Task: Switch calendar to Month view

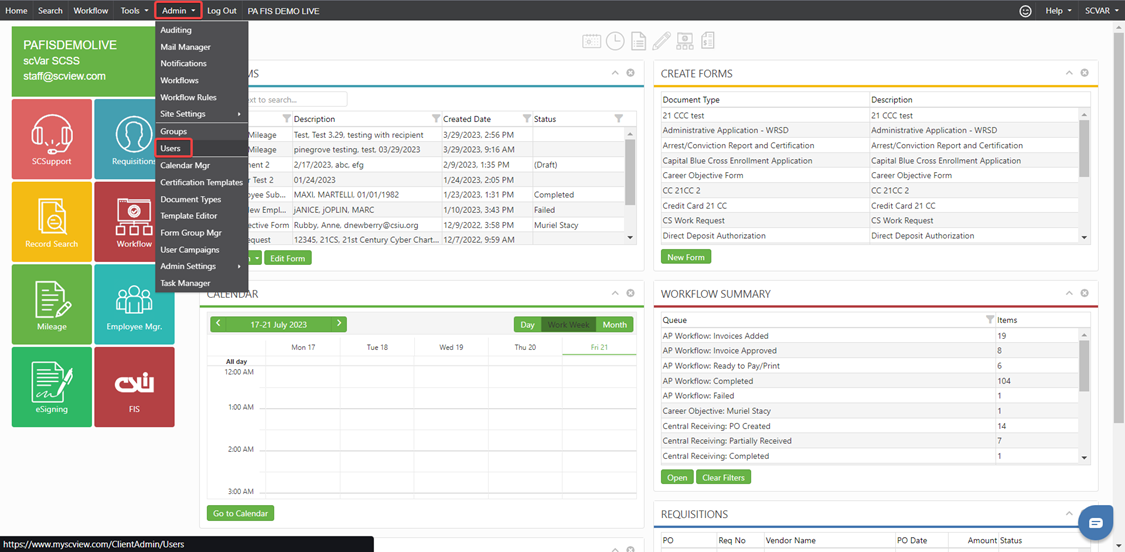Action: click(614, 325)
